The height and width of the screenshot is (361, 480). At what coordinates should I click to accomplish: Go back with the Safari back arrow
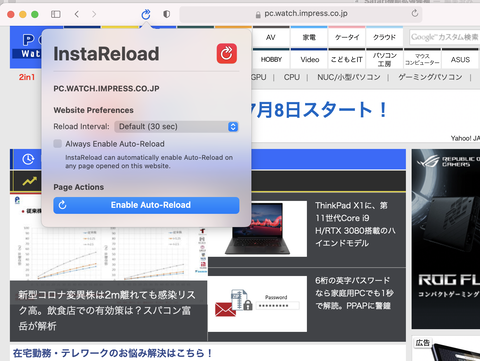coord(77,14)
